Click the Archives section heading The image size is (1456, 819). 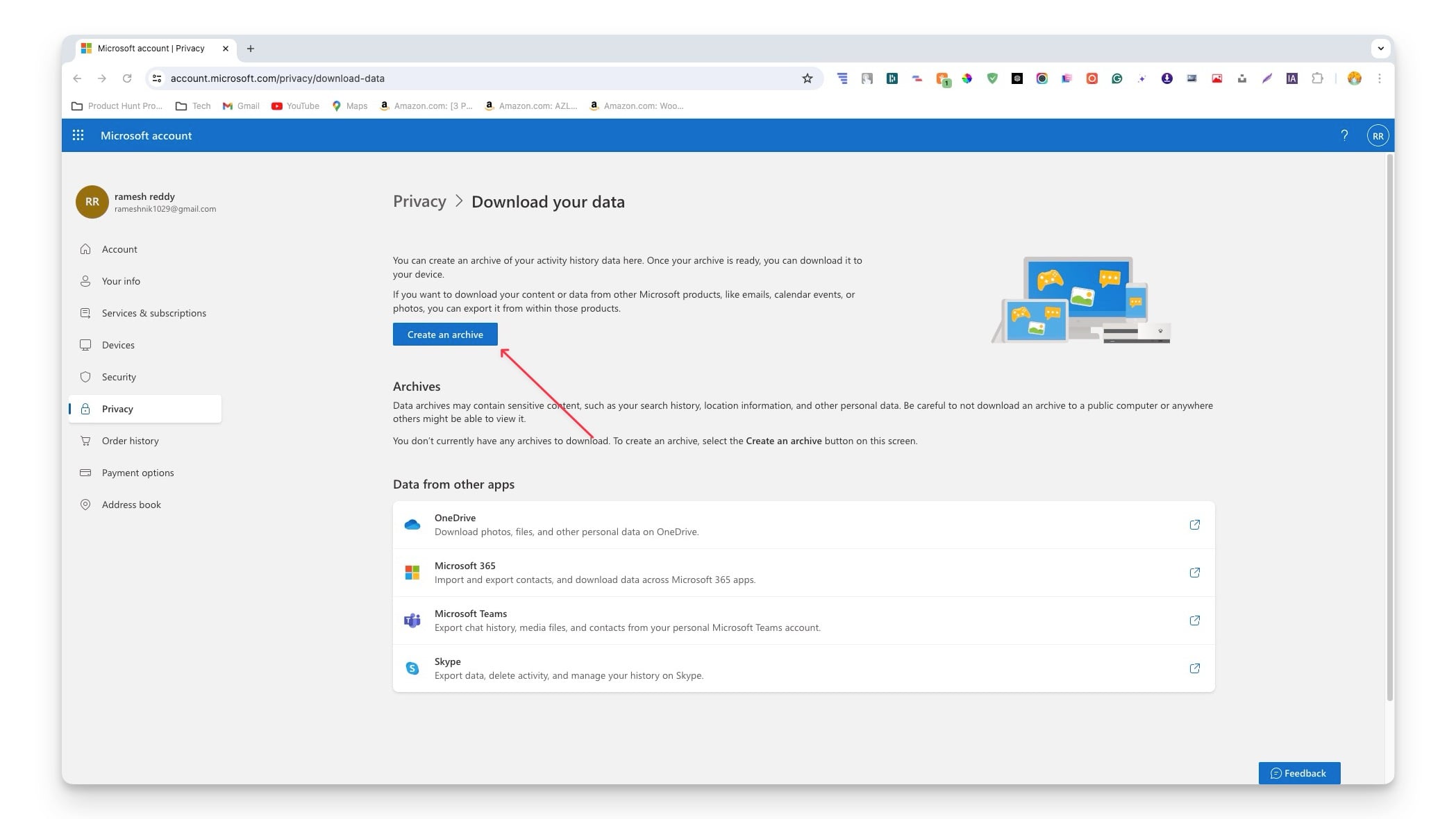click(x=417, y=387)
